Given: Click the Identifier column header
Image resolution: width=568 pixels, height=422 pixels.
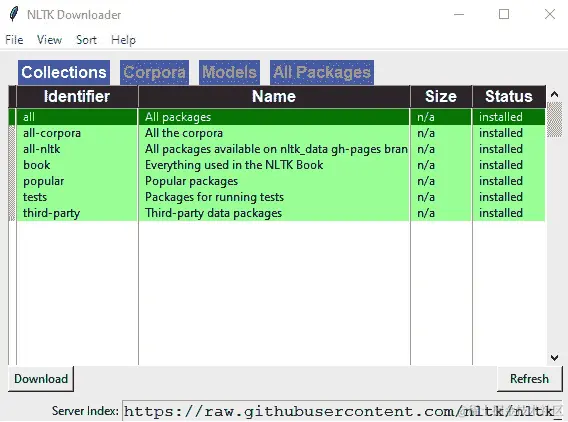Looking at the screenshot, I should pyautogui.click(x=77, y=96).
